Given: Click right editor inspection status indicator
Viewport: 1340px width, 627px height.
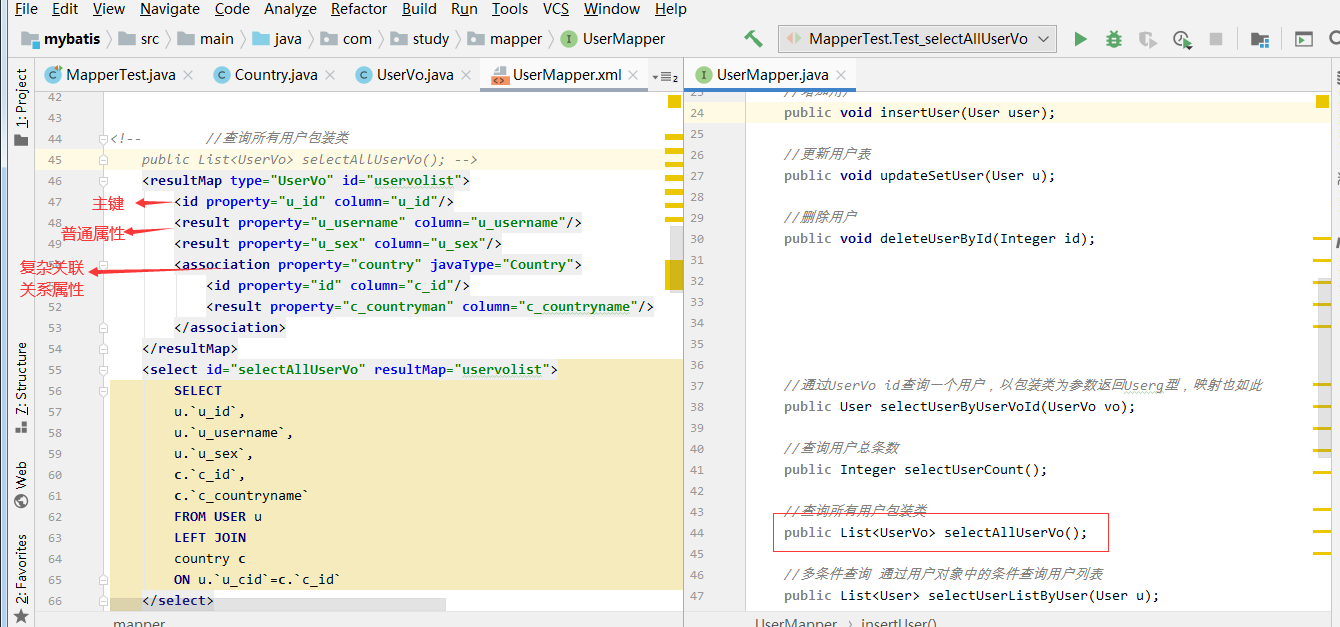Looking at the screenshot, I should (x=1322, y=101).
